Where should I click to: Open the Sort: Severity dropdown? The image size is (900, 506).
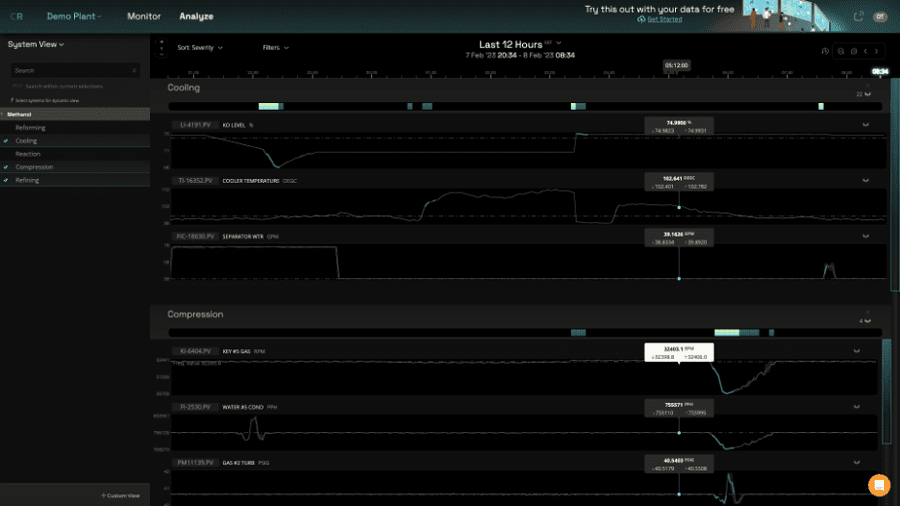(x=200, y=47)
